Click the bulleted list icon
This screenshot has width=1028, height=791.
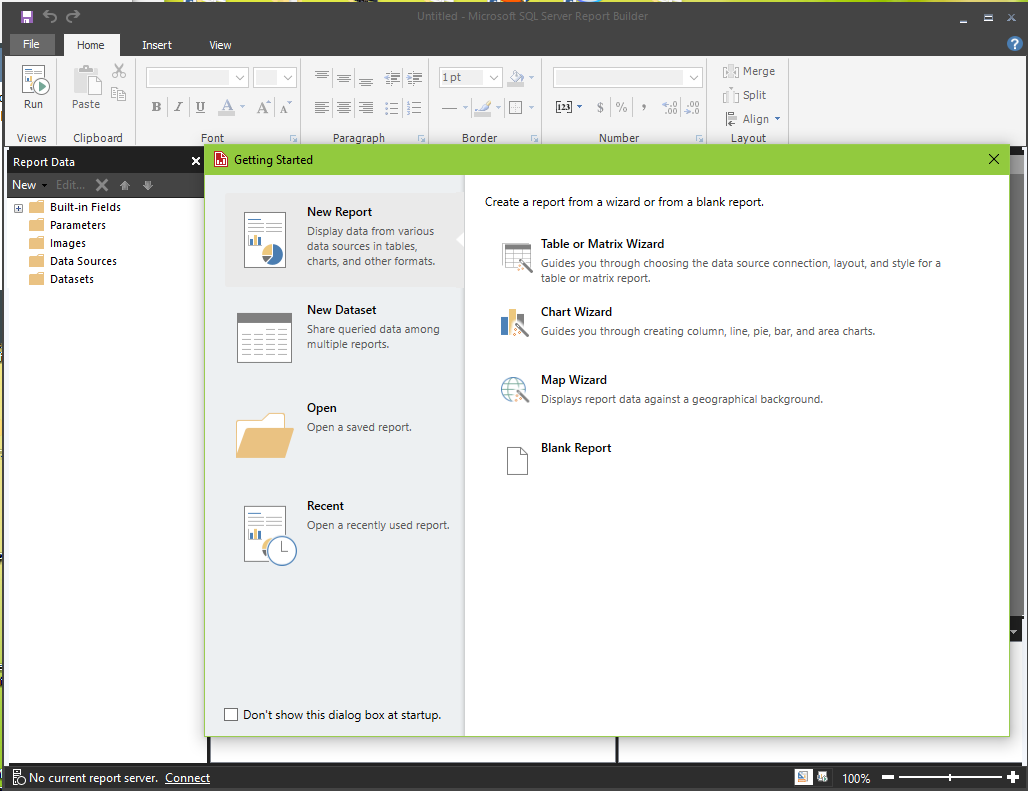[x=391, y=107]
